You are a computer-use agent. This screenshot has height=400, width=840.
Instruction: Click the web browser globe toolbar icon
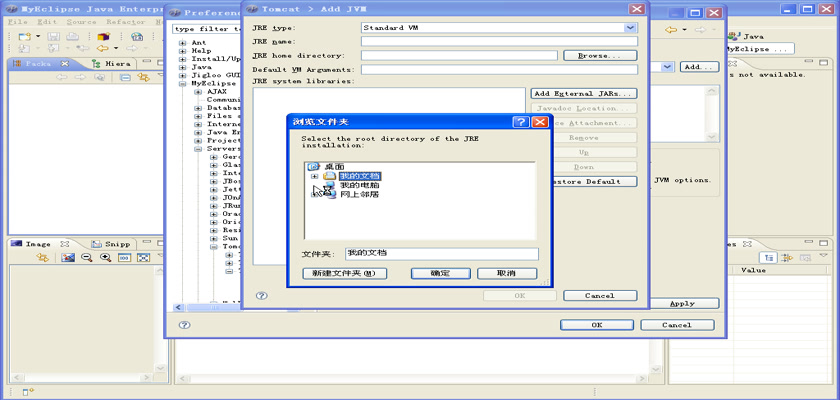click(137, 36)
